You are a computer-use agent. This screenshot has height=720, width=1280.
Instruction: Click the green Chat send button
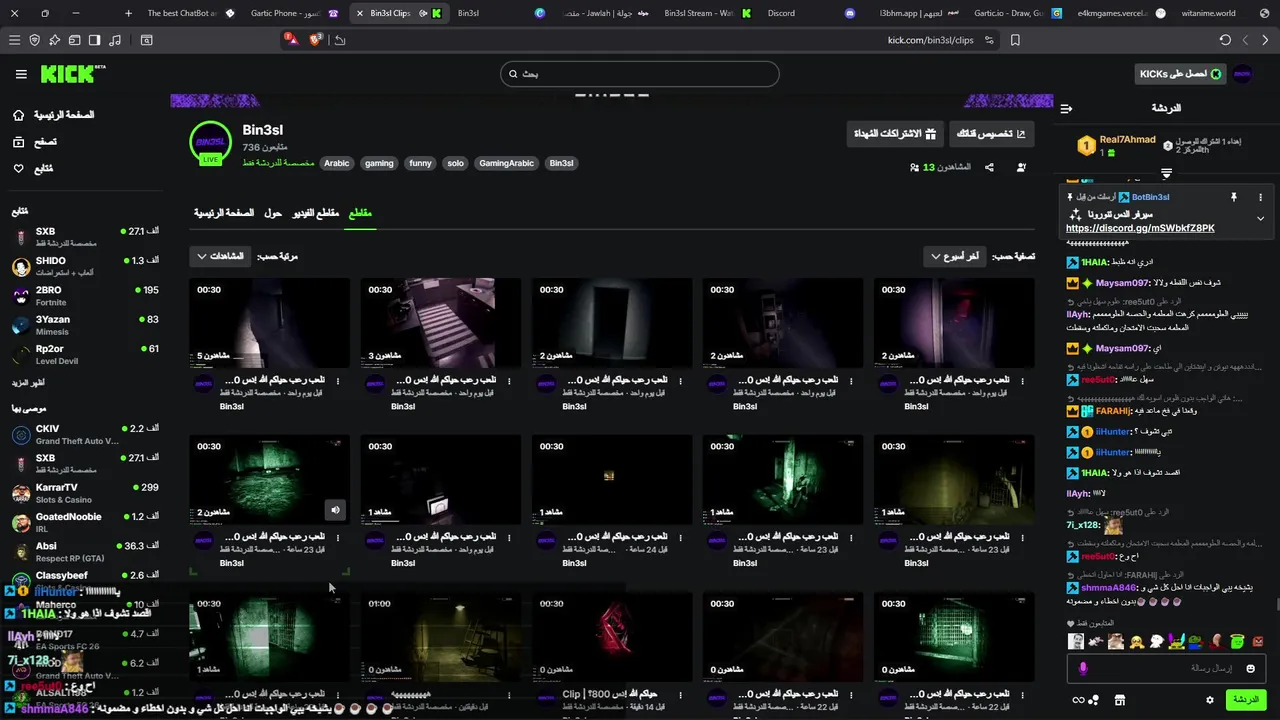coord(1246,700)
